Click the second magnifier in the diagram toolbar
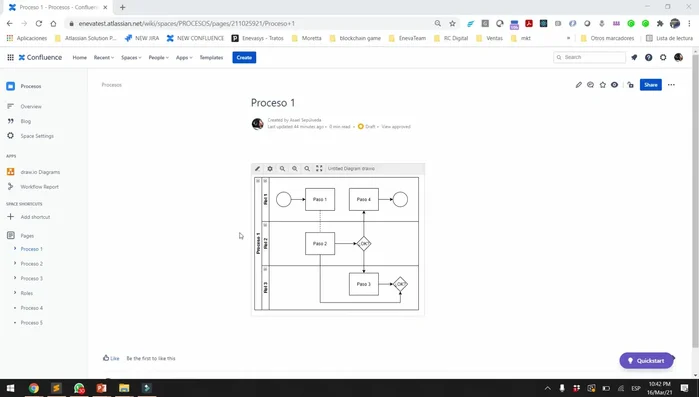 pos(295,168)
